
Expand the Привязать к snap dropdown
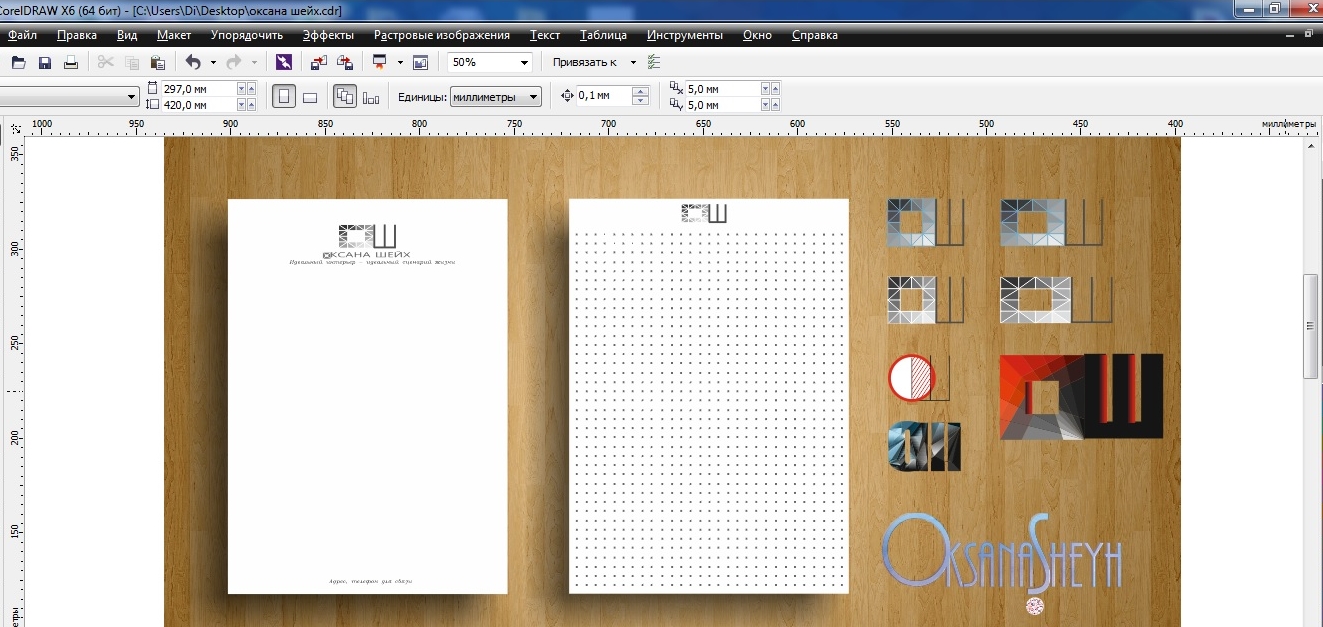point(633,63)
